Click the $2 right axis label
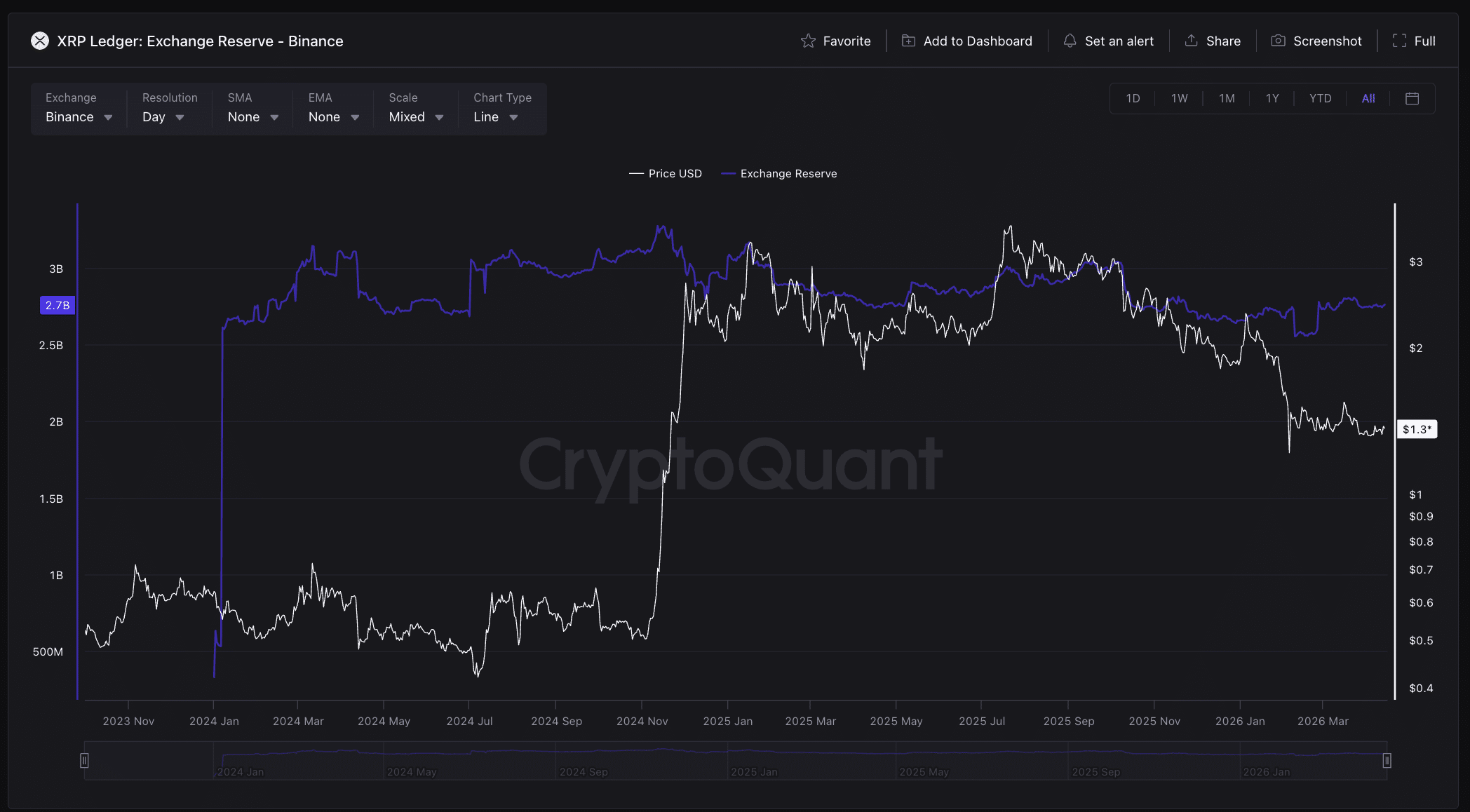This screenshot has height=812, width=1470. pos(1416,348)
